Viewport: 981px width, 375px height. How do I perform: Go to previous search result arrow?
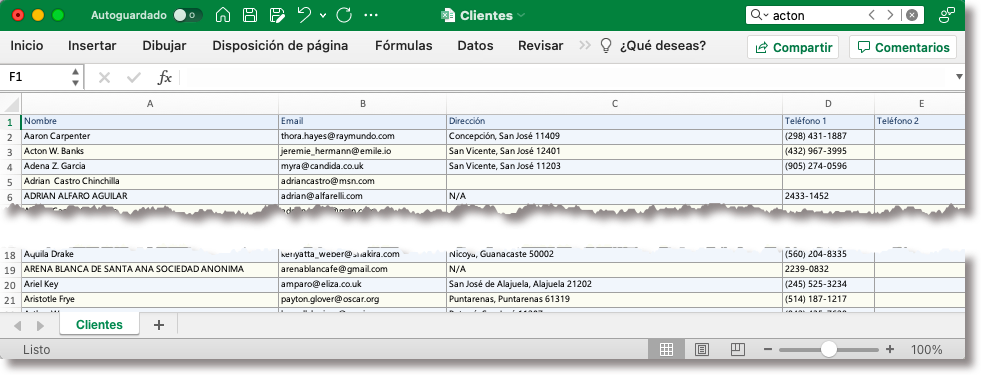(872, 15)
